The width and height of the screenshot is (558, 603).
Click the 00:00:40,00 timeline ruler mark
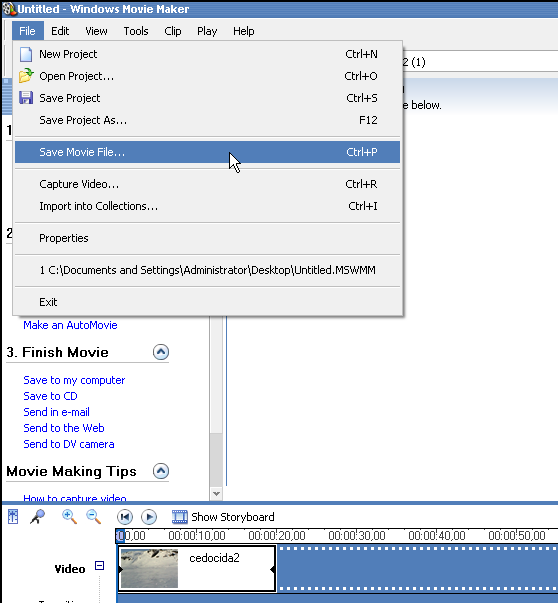click(x=437, y=536)
